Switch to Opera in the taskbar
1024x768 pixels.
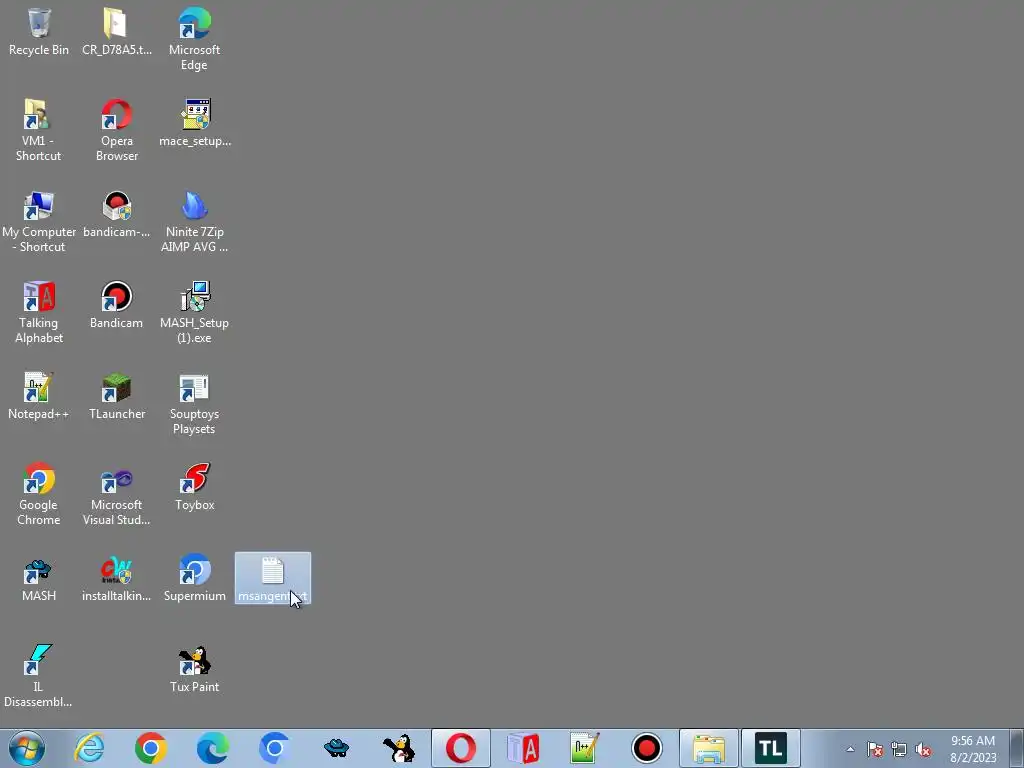pos(460,748)
